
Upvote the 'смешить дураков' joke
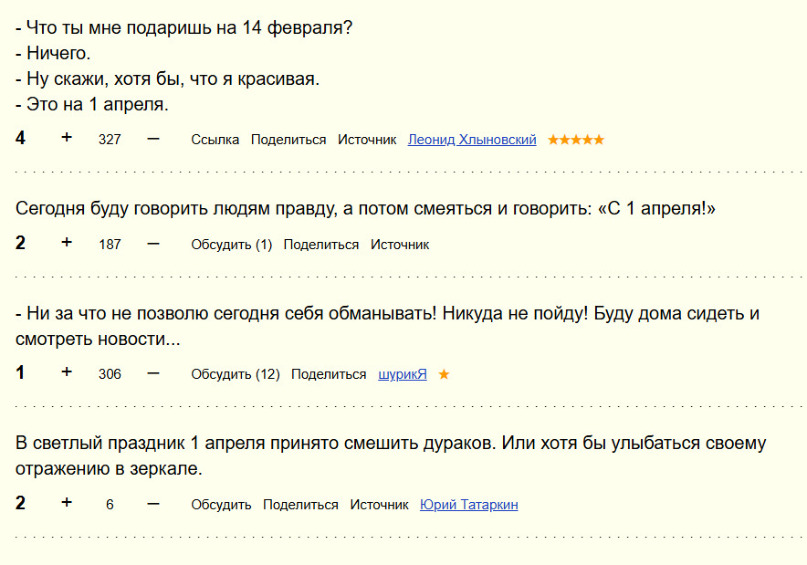67,503
